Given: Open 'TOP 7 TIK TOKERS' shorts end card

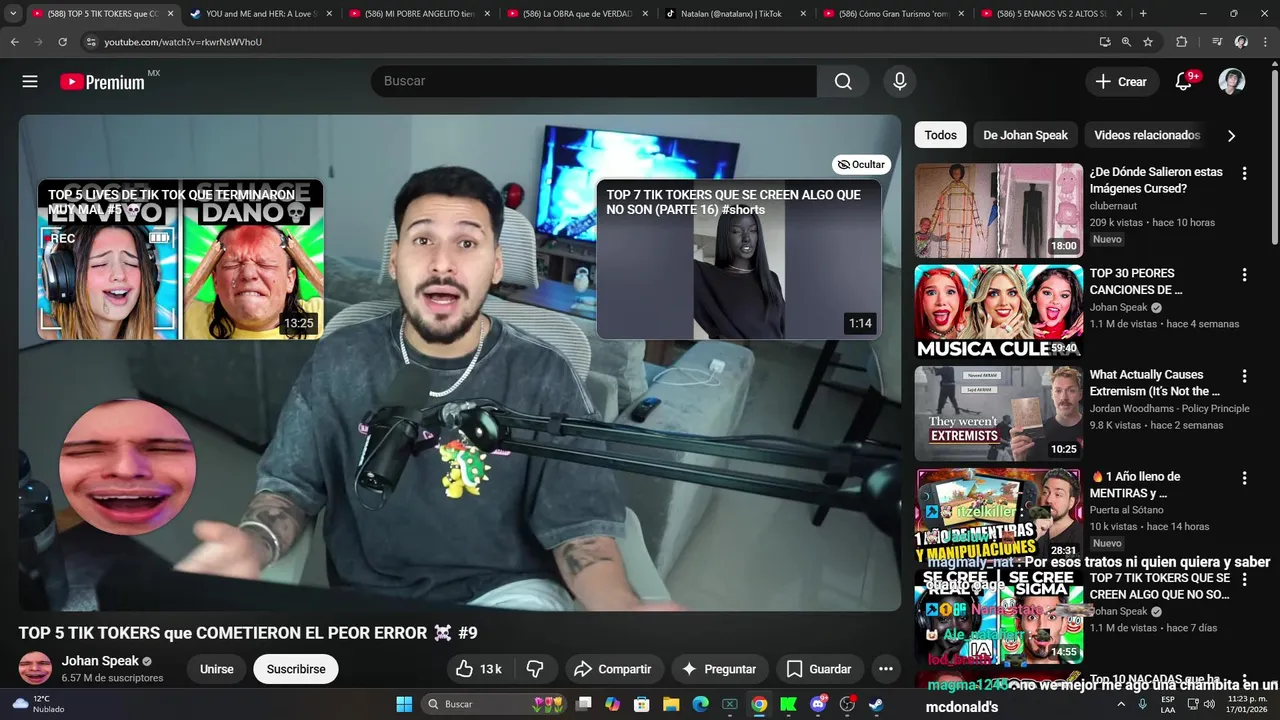Looking at the screenshot, I should [x=739, y=259].
